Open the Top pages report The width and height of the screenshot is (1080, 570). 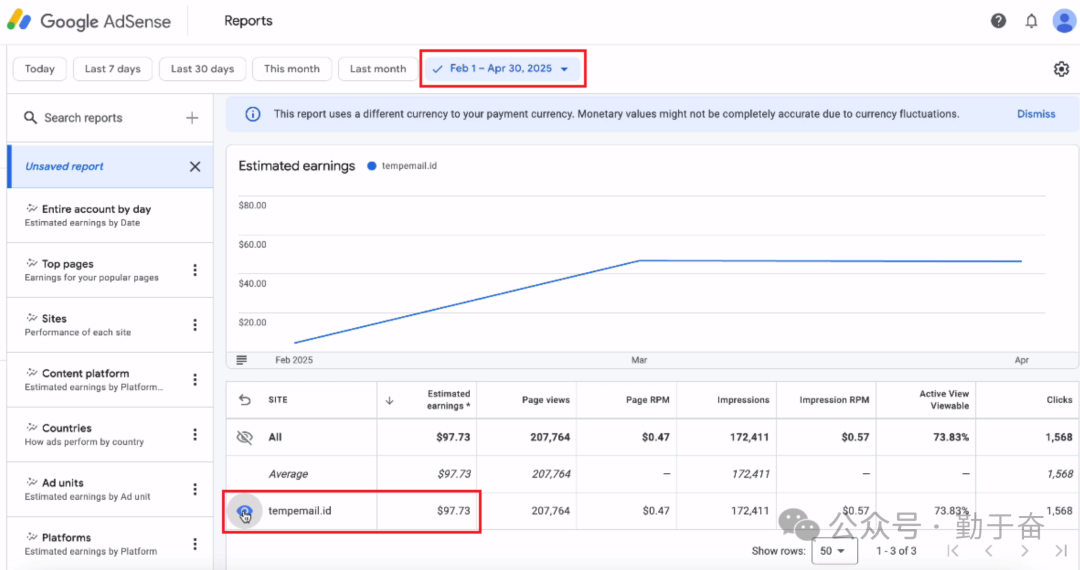pyautogui.click(x=110, y=270)
